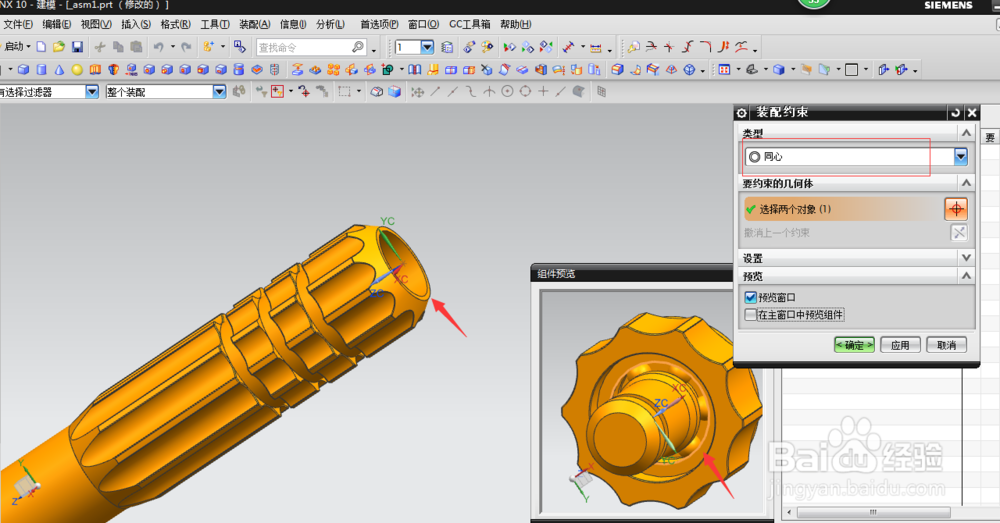Create a new file with New icon
1000x523 pixels.
pyautogui.click(x=41, y=47)
